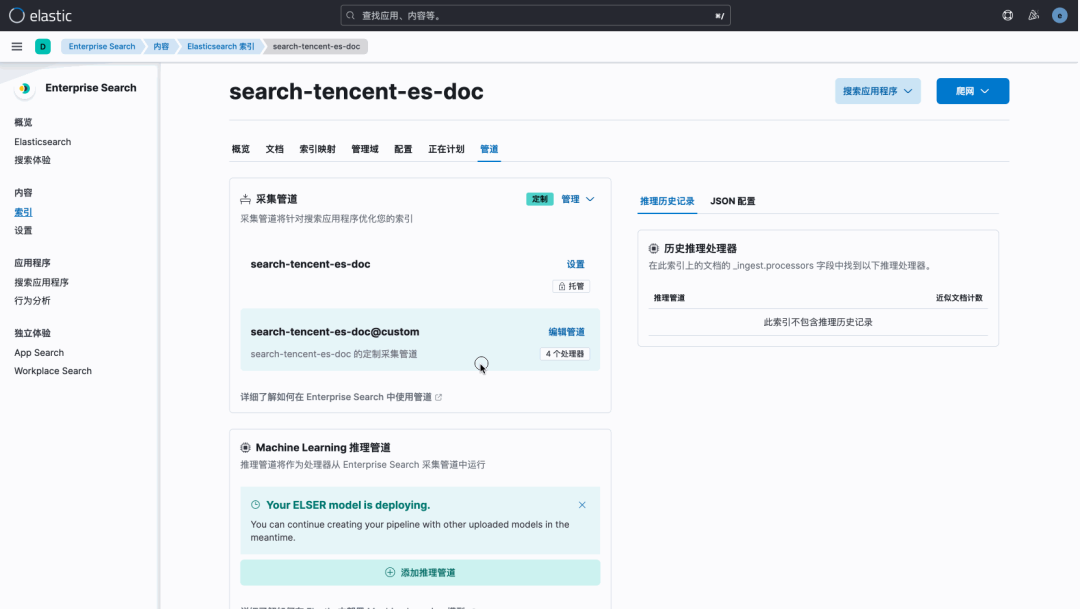Open Indices in the sidebar
Screen dimensions: 1080x609
point(23,212)
